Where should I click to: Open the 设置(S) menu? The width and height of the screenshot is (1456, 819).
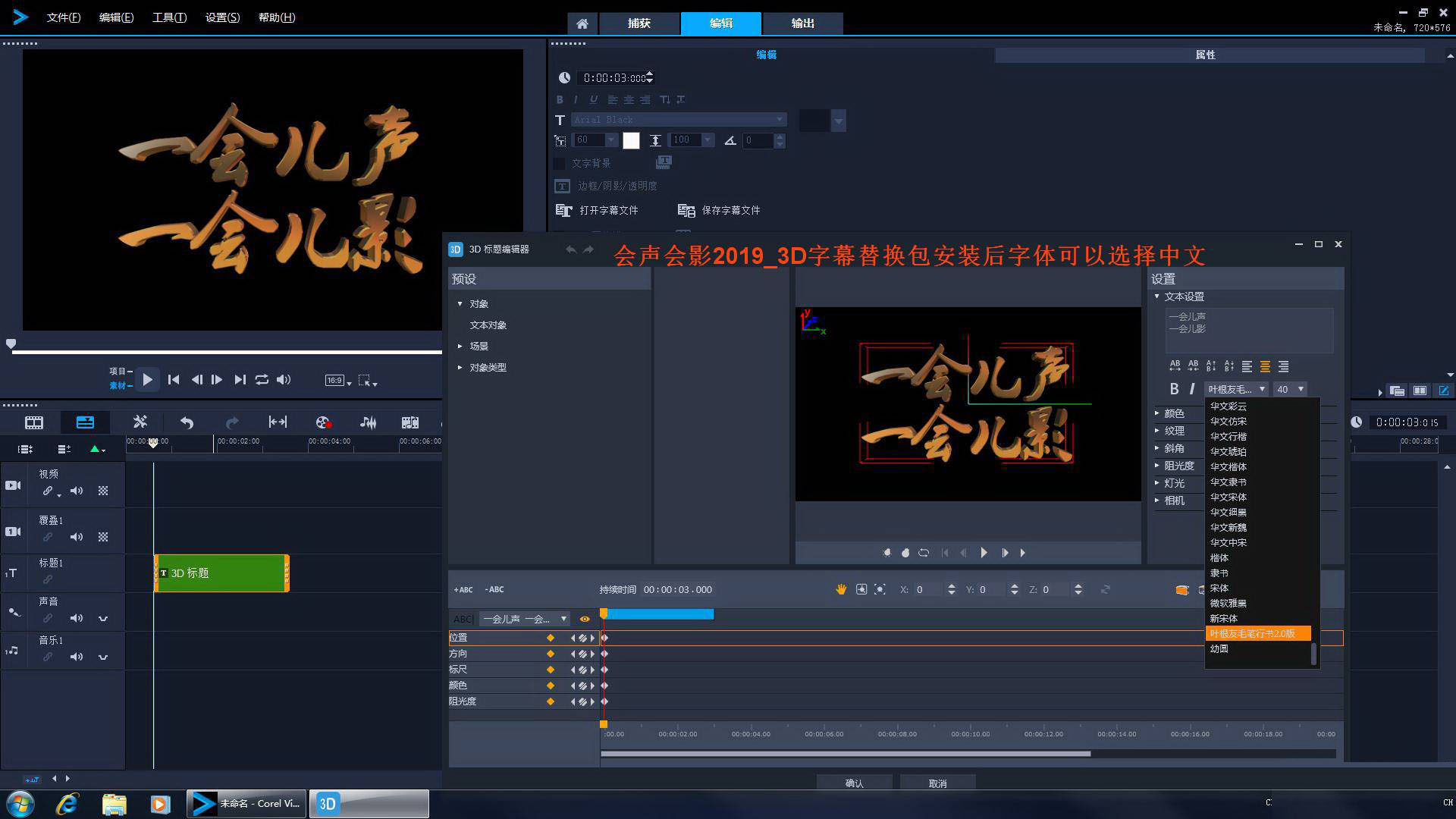(x=222, y=17)
